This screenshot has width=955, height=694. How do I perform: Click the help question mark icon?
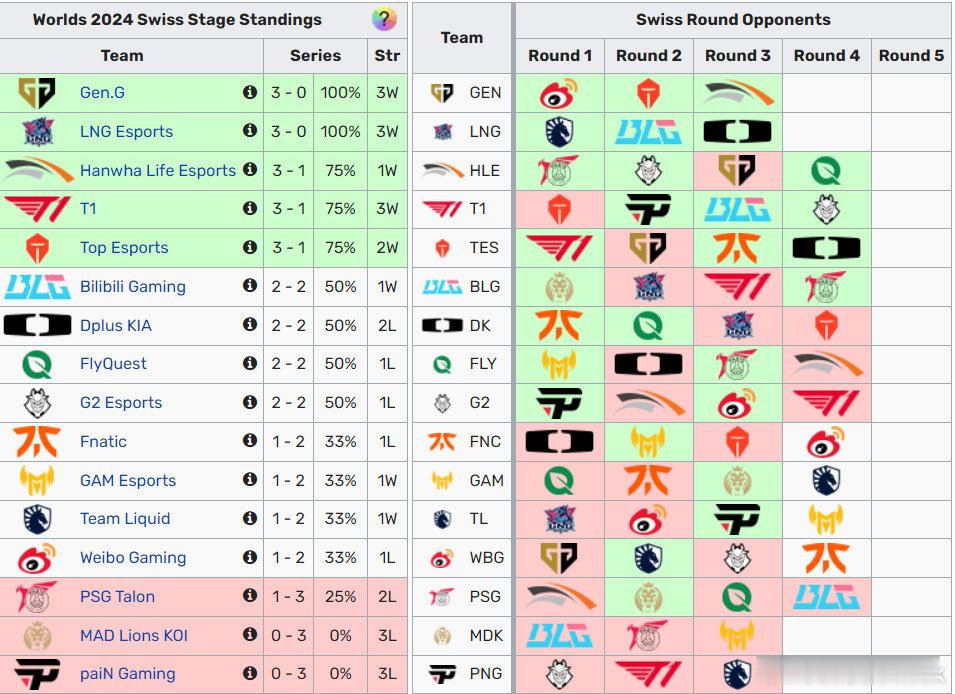coord(384,19)
